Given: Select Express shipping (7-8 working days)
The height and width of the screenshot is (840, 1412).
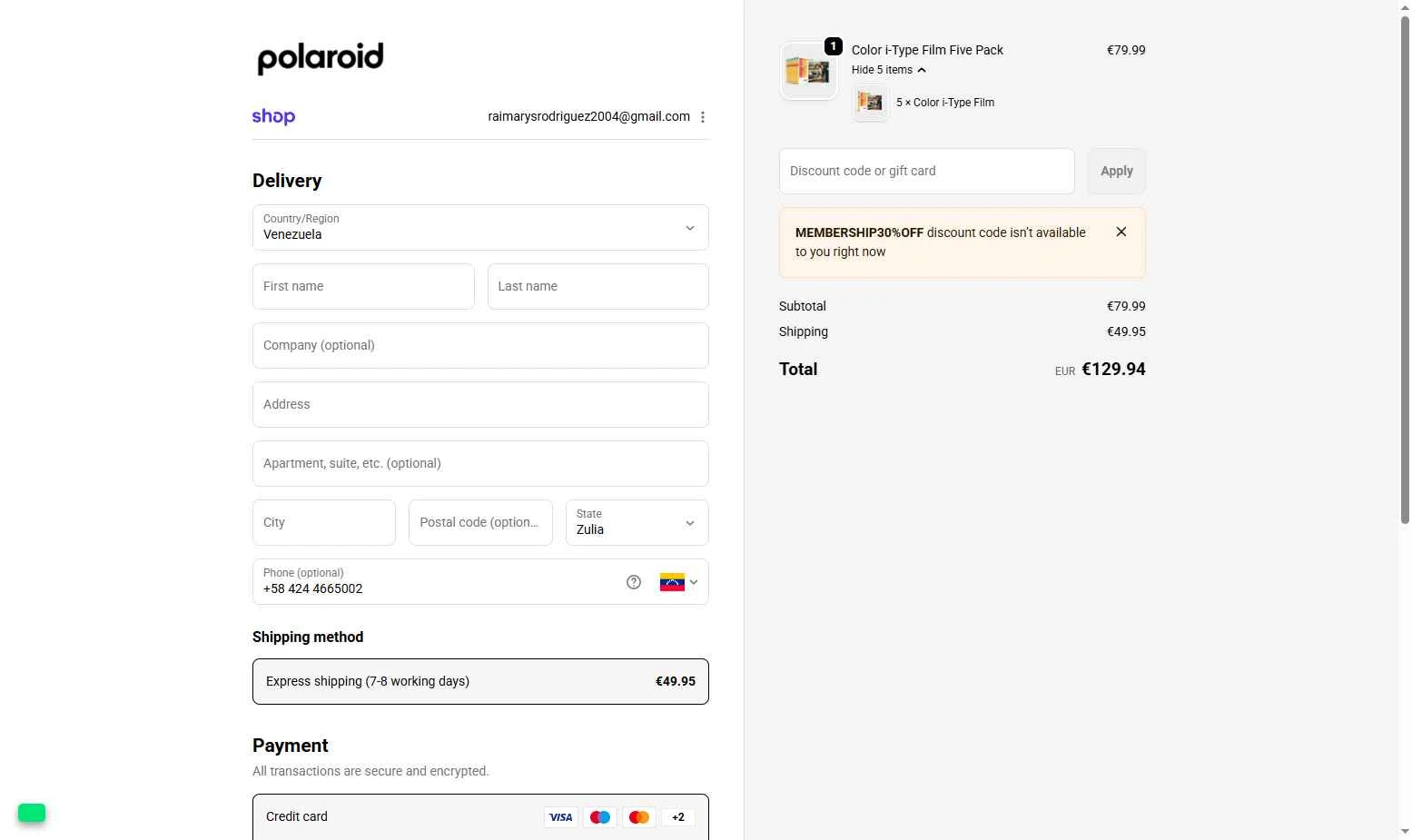Looking at the screenshot, I should pyautogui.click(x=480, y=682).
